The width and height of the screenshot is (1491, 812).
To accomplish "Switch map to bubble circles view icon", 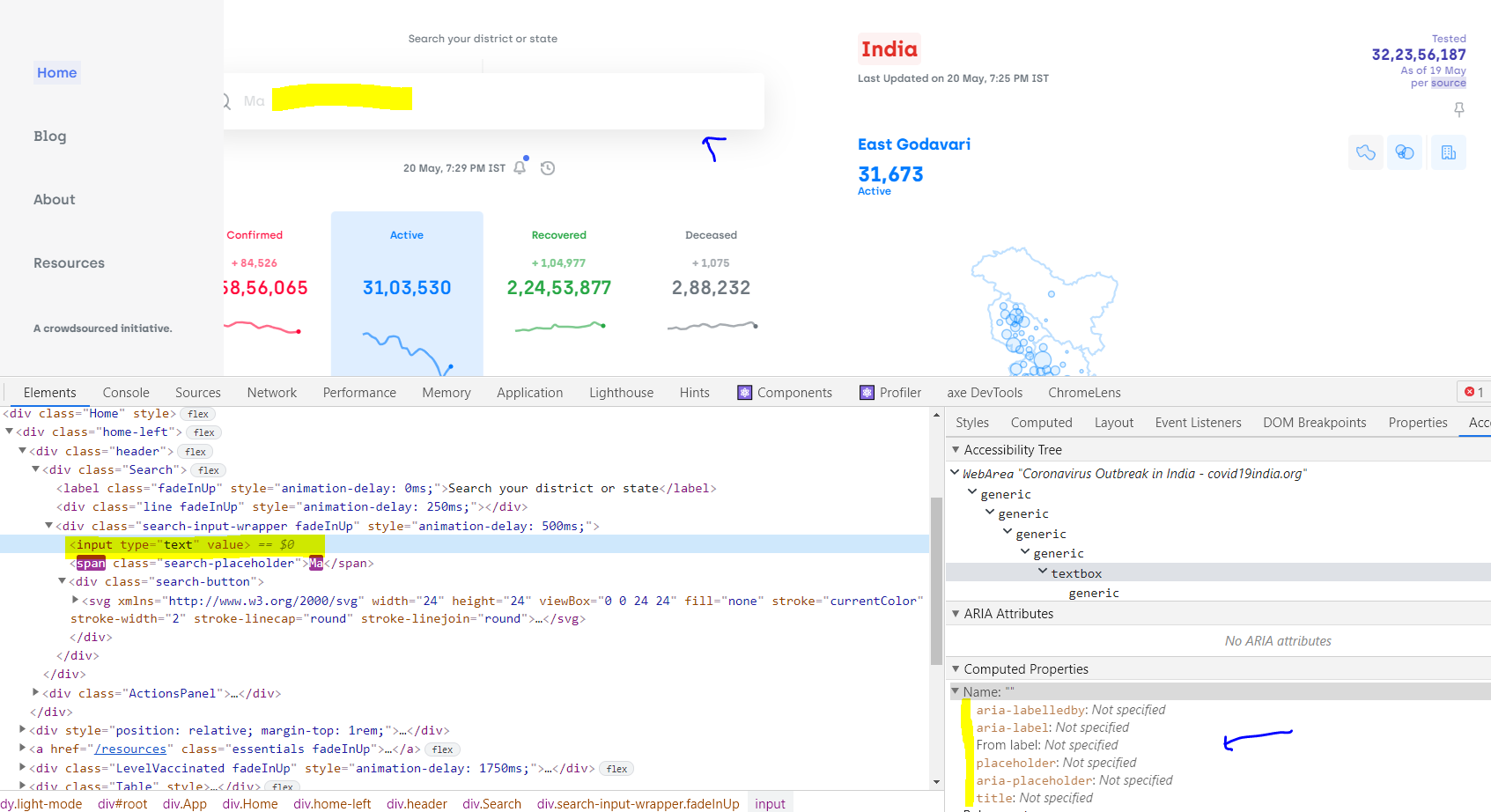I will click(1405, 152).
